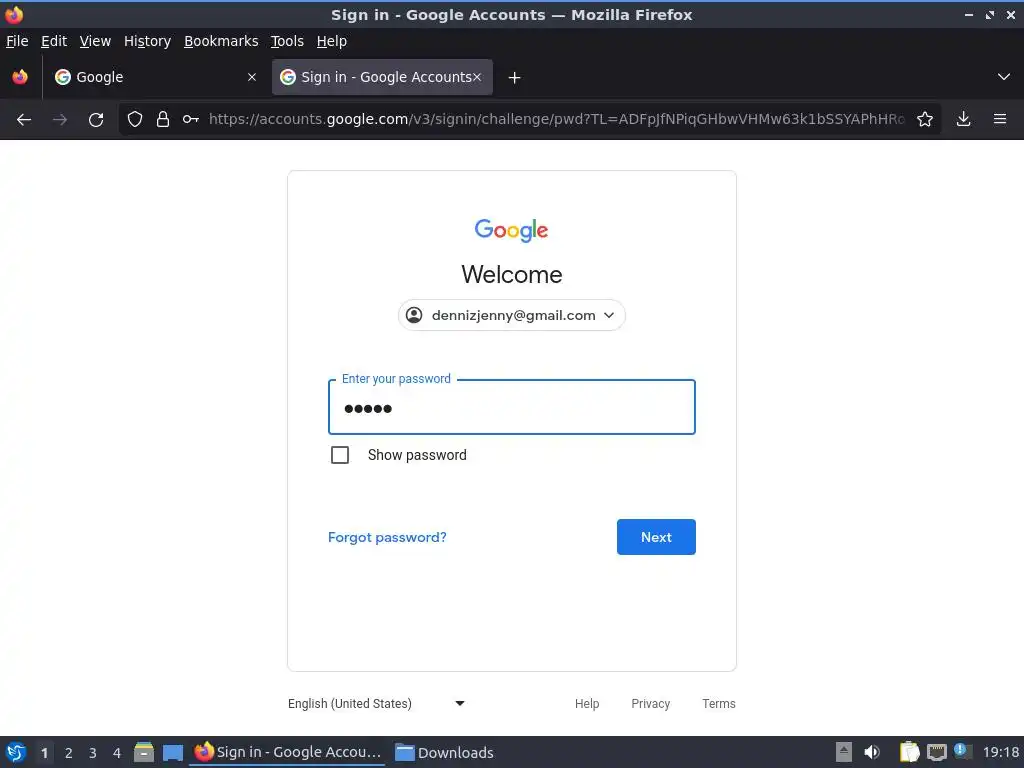Click the removable media tray icon
This screenshot has height=768, width=1024.
tap(844, 752)
